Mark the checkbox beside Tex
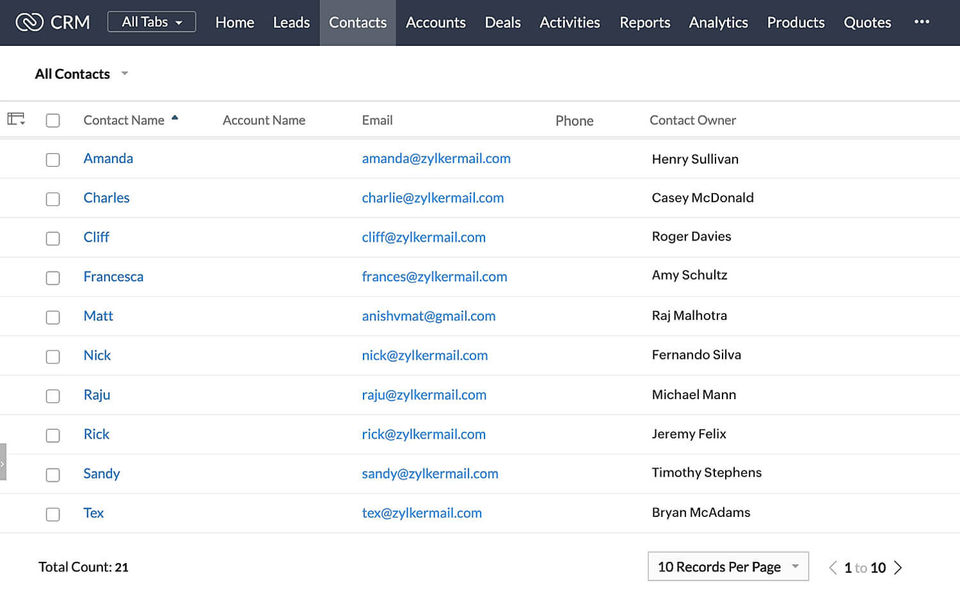 tap(53, 514)
